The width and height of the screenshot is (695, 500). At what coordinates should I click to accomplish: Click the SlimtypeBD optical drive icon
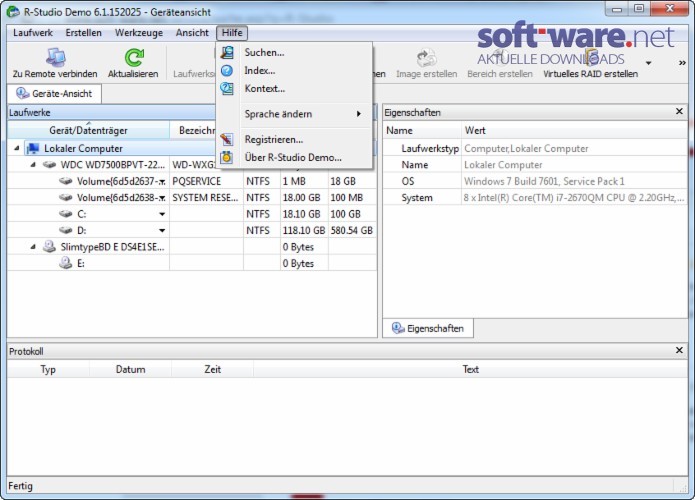point(49,246)
